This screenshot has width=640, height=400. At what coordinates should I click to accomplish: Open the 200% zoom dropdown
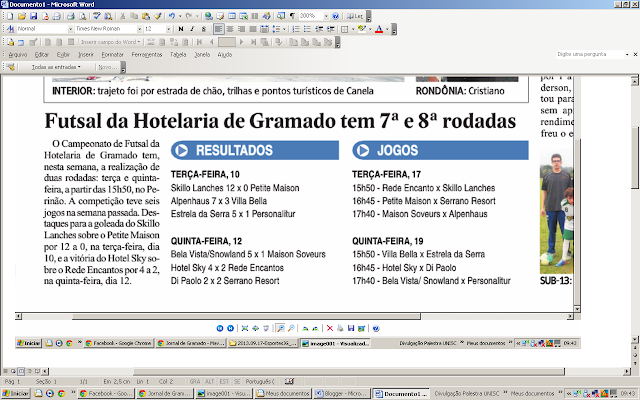click(x=326, y=16)
